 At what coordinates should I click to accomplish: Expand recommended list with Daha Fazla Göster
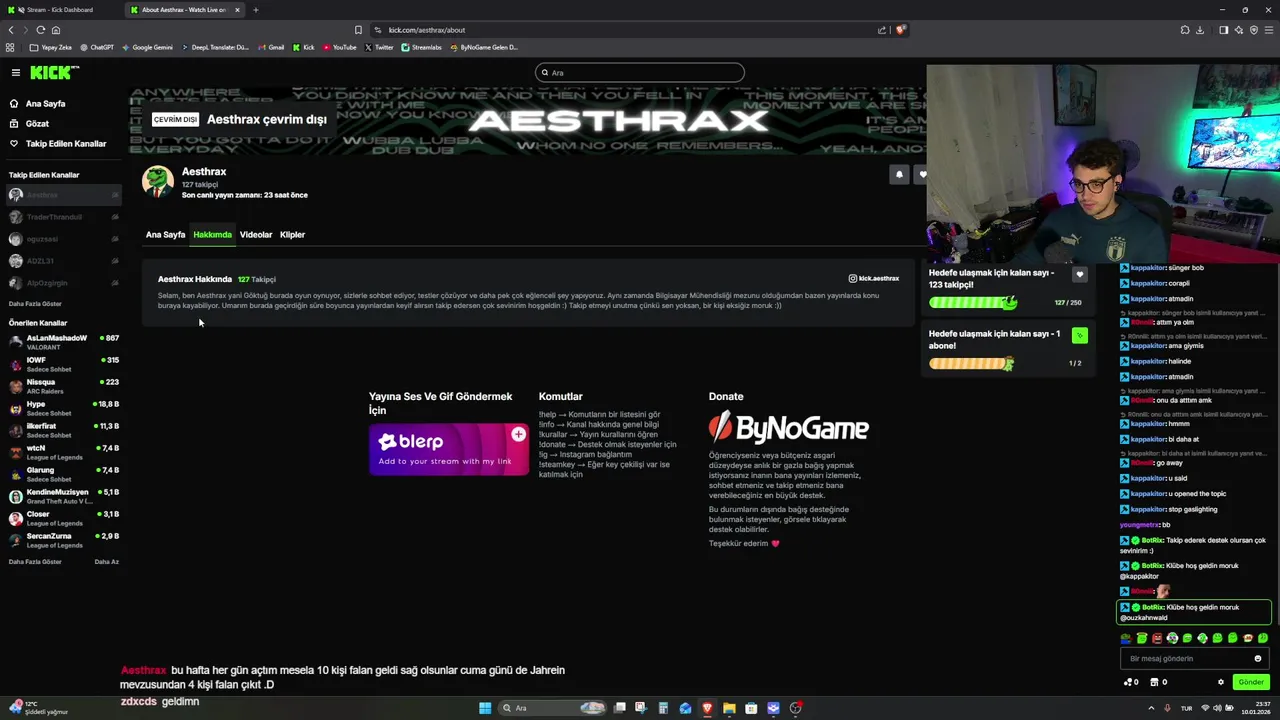tap(35, 562)
